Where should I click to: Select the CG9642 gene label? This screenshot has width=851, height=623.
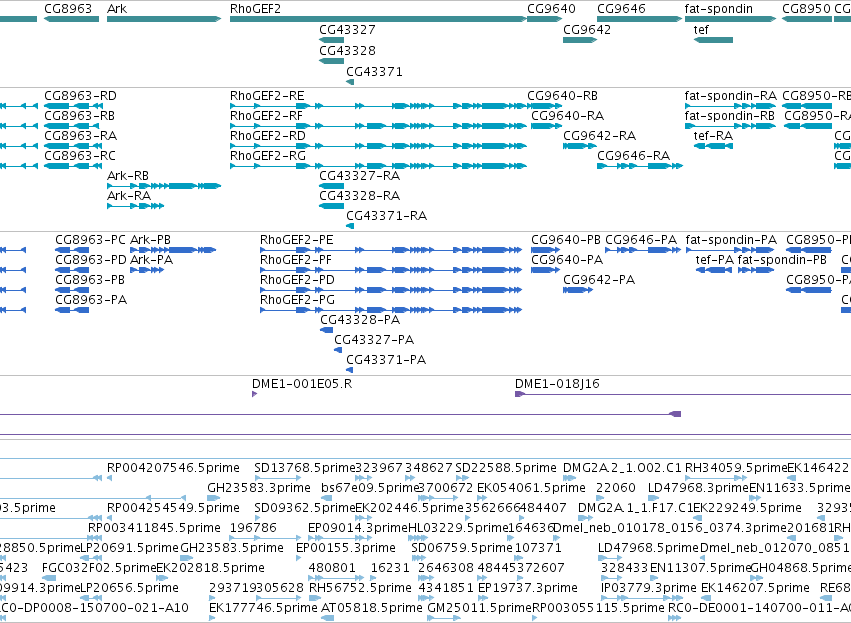[x=587, y=30]
